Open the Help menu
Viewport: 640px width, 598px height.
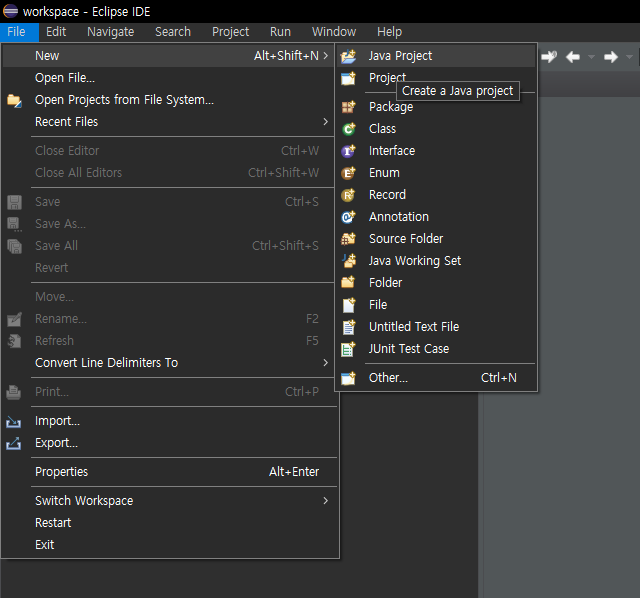click(389, 32)
